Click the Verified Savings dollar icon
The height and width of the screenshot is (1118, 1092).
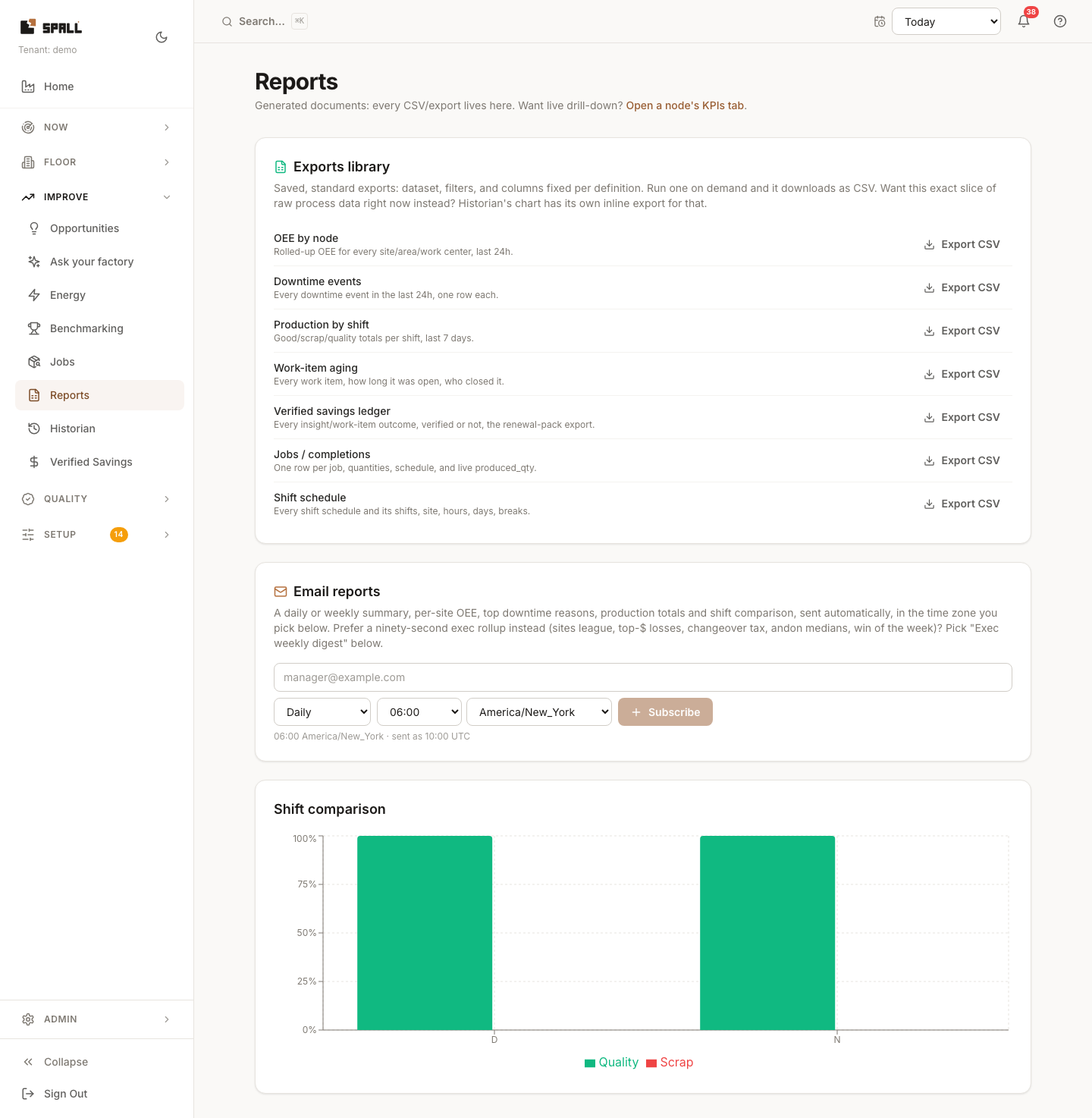(34, 462)
